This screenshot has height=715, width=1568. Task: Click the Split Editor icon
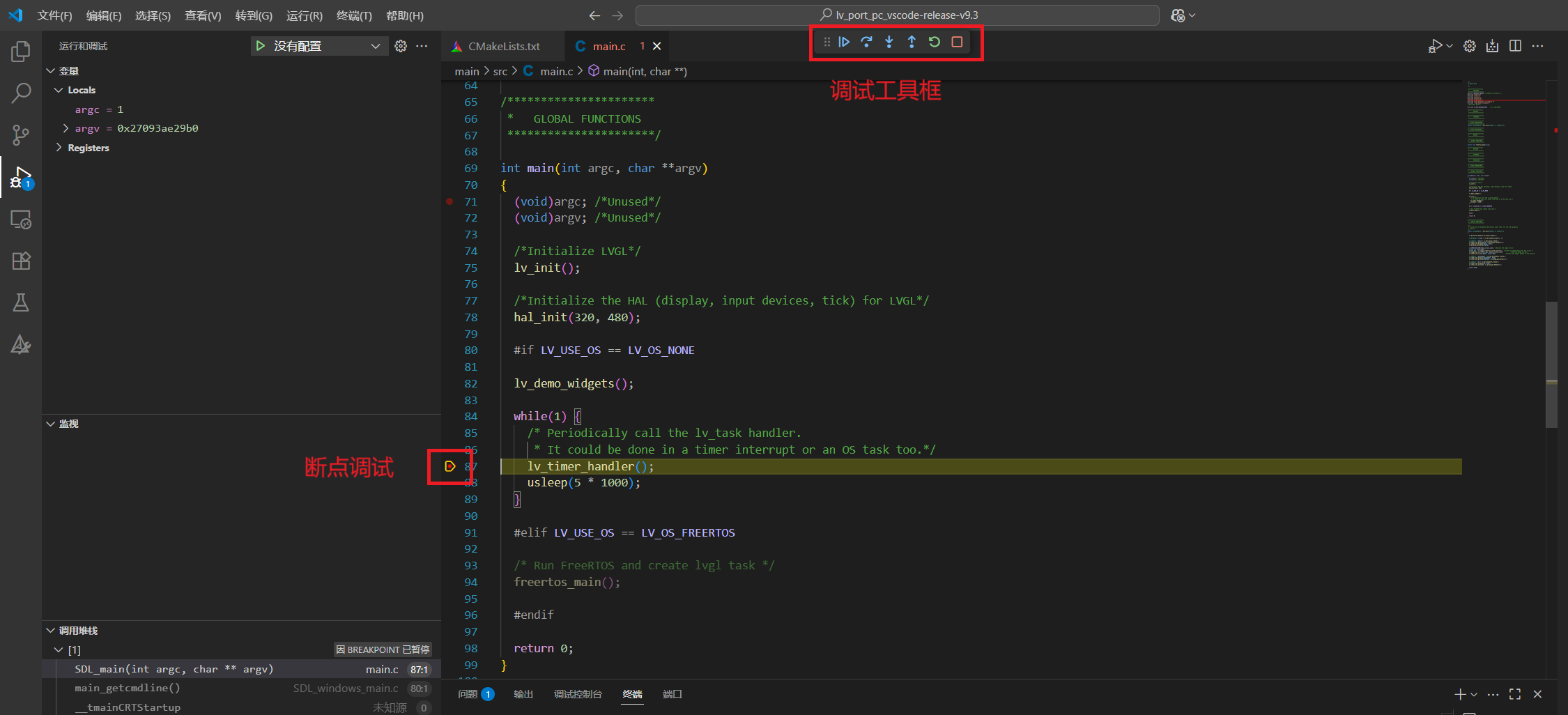[x=1514, y=46]
